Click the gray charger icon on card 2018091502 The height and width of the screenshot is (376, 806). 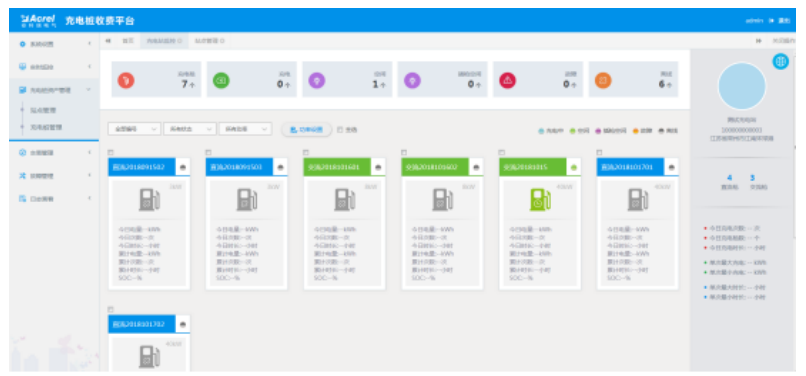149,200
